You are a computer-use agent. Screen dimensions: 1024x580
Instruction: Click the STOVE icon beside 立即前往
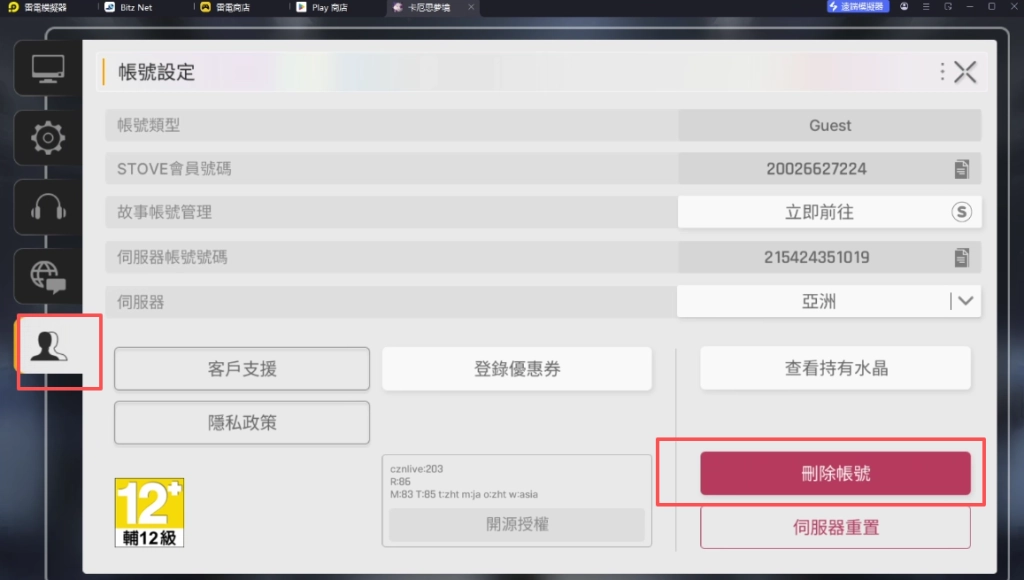[961, 212]
